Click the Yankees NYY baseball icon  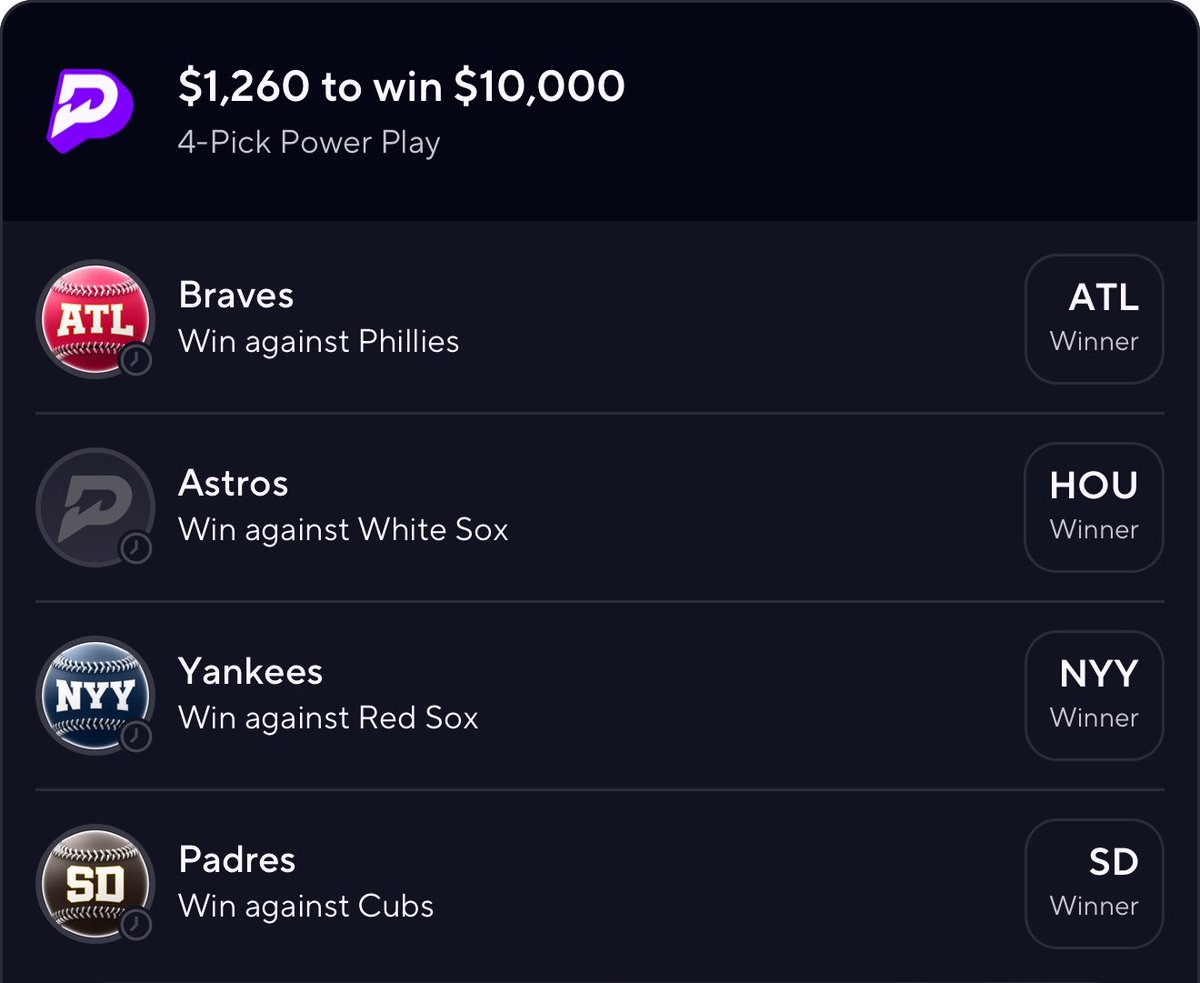pos(95,695)
